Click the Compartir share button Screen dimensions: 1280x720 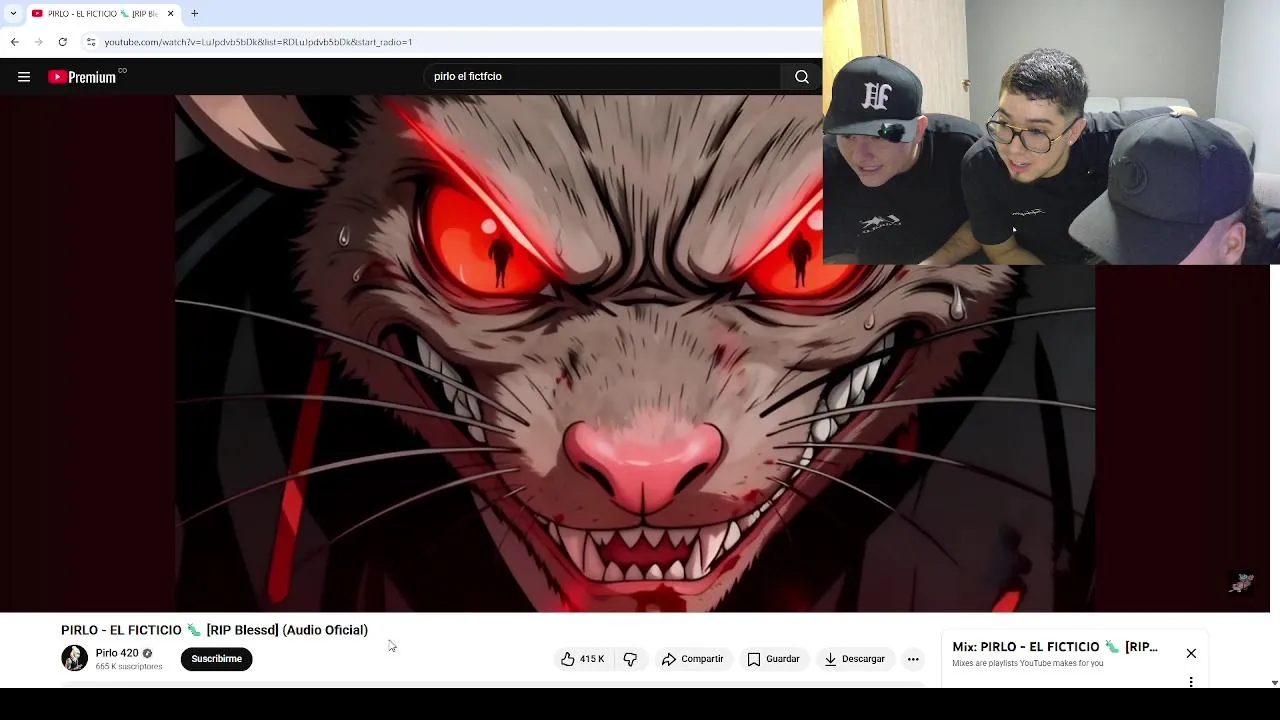click(692, 659)
